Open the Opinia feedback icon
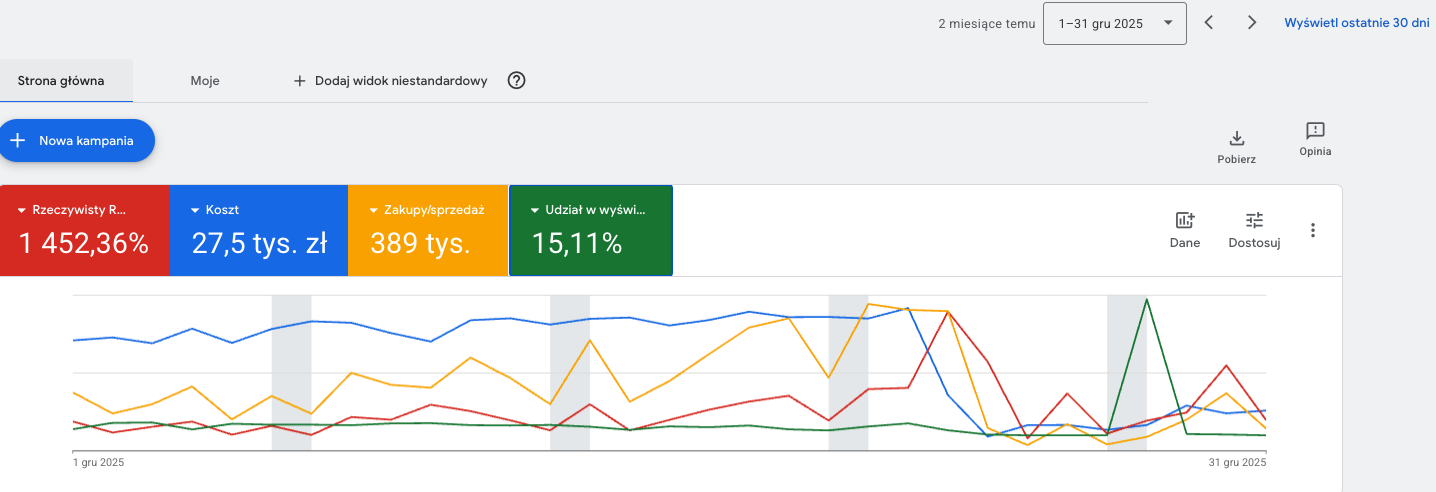Screen dimensions: 1436x492 [x=1315, y=131]
